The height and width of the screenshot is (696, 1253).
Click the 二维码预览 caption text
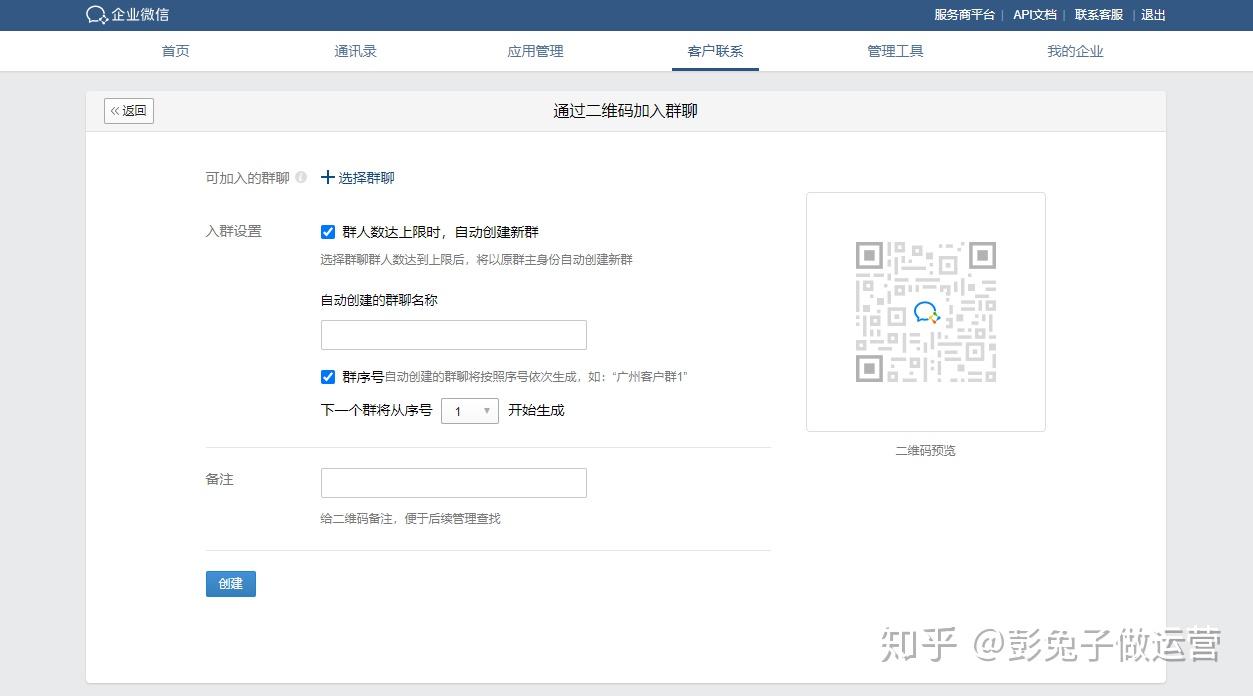(926, 451)
